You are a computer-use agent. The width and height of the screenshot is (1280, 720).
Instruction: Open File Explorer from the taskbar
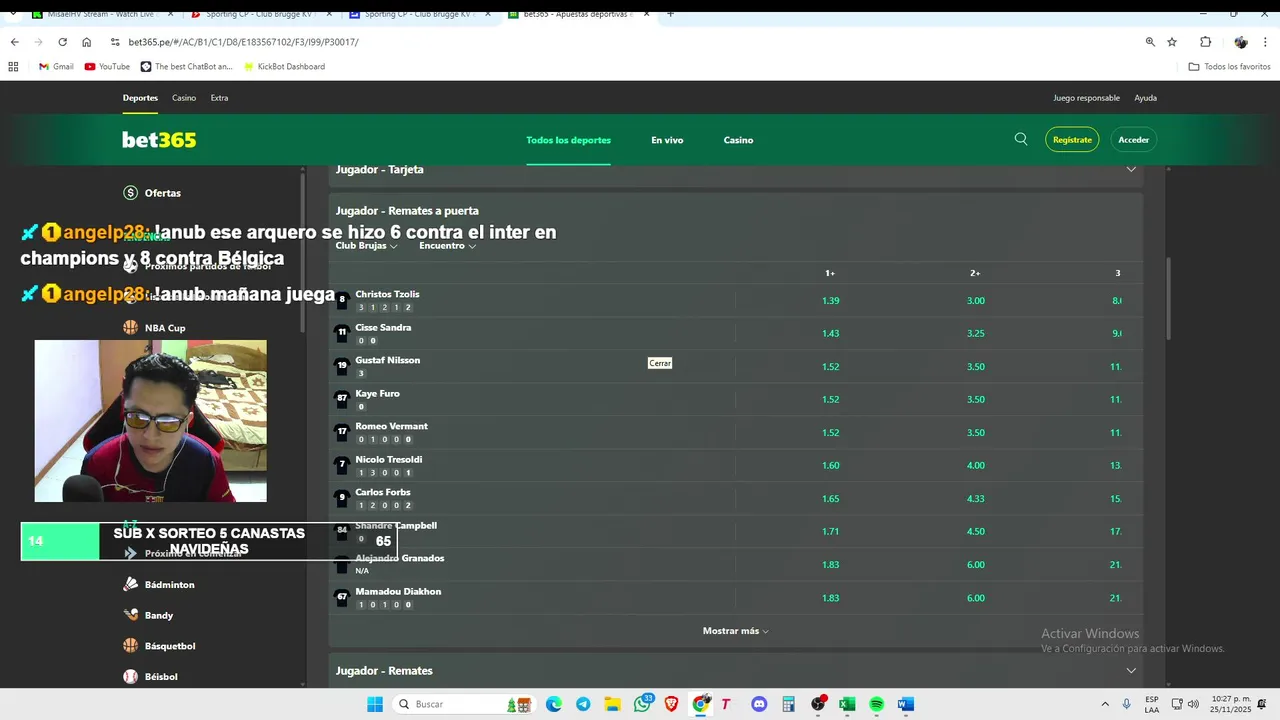coord(613,704)
